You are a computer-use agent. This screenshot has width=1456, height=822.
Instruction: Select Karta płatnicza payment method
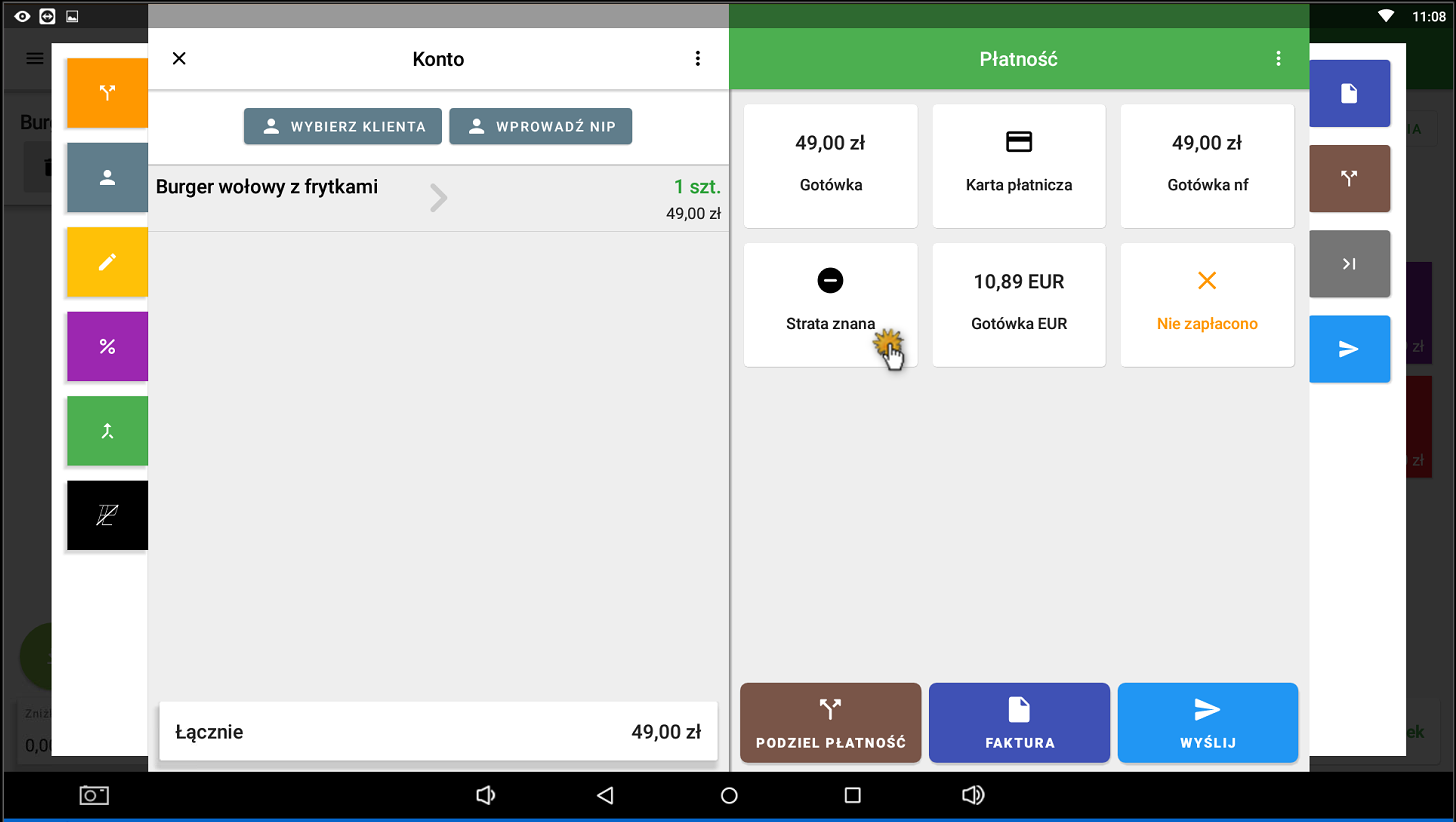[1018, 166]
